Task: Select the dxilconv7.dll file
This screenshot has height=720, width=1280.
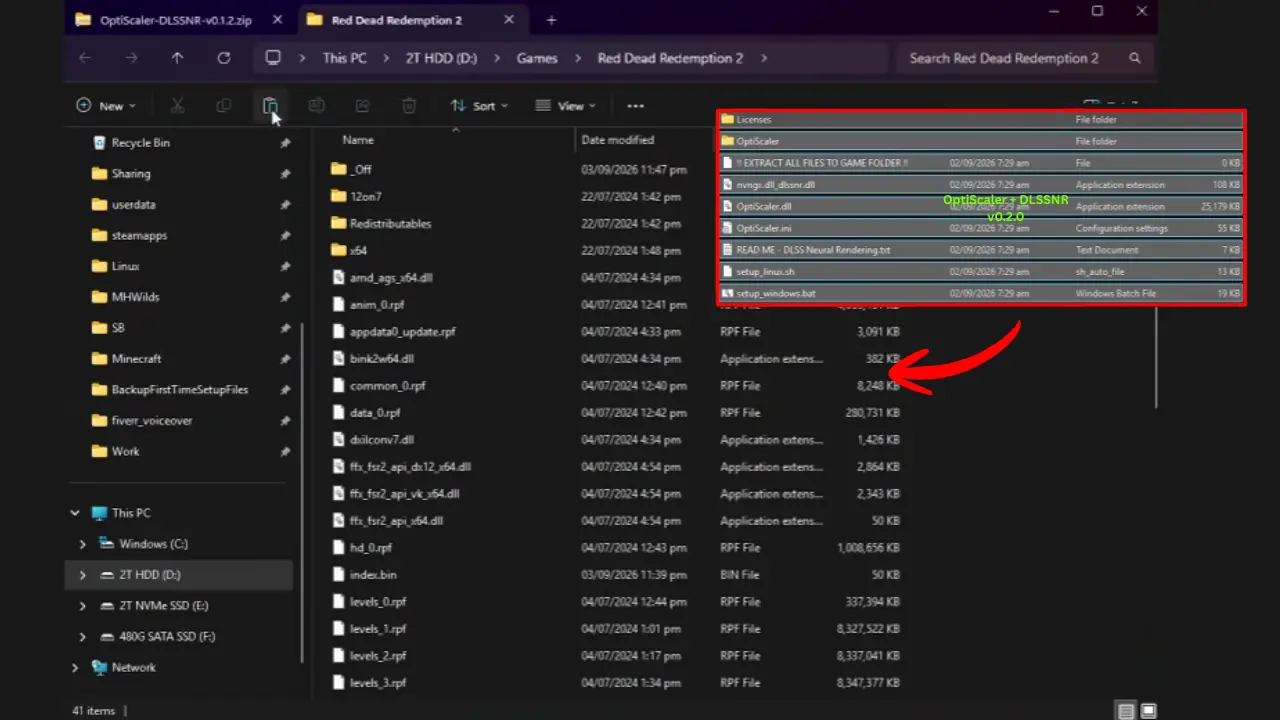Action: coord(382,440)
